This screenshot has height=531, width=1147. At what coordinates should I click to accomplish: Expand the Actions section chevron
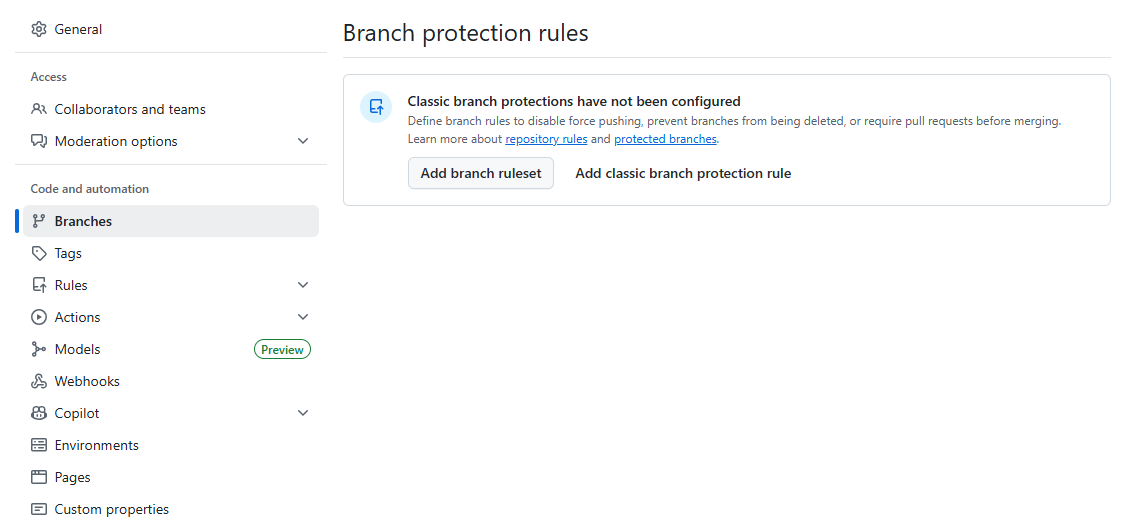pos(303,317)
